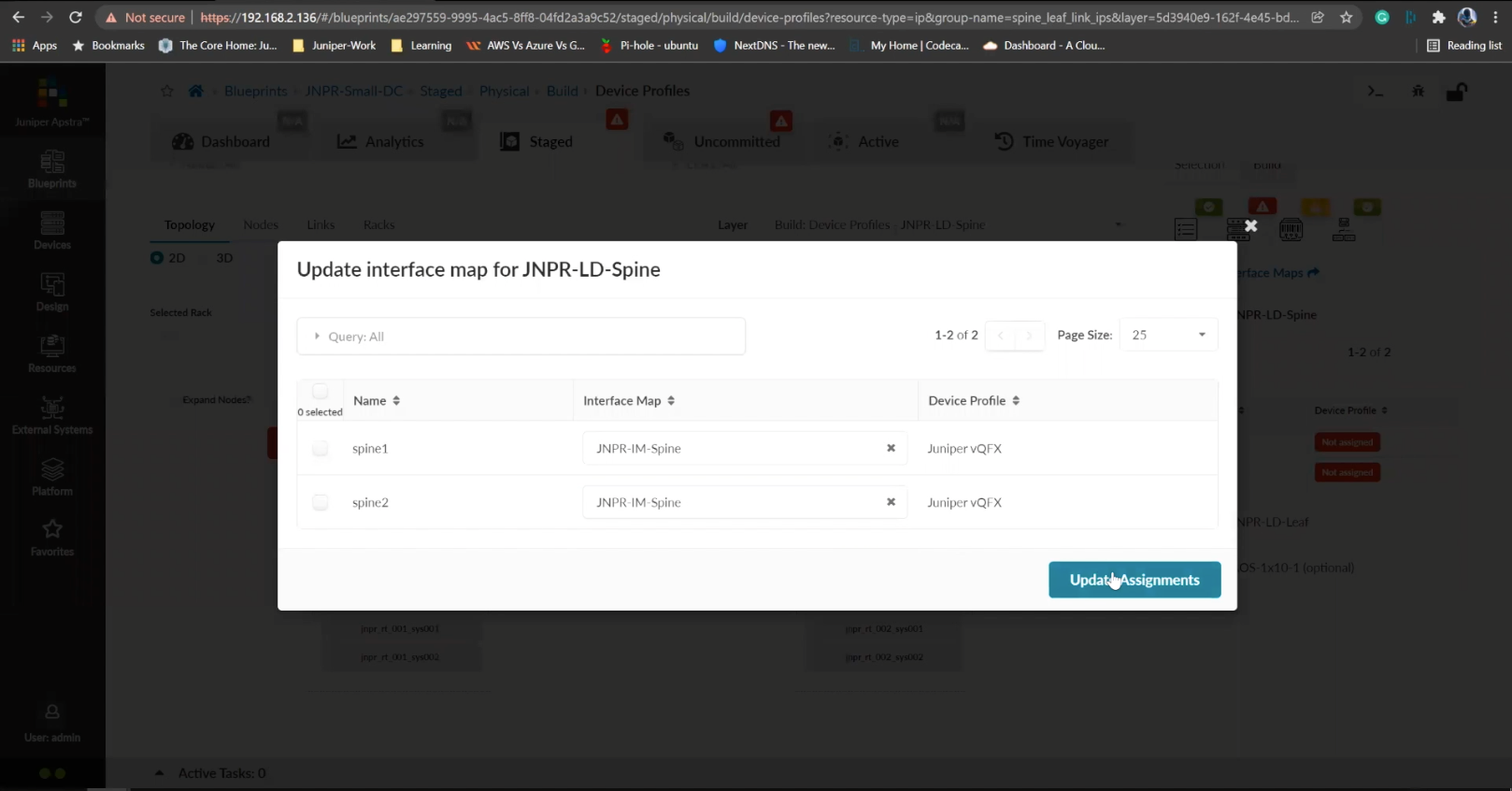Check the spine2 row checkbox
The height and width of the screenshot is (791, 1512).
(x=321, y=502)
